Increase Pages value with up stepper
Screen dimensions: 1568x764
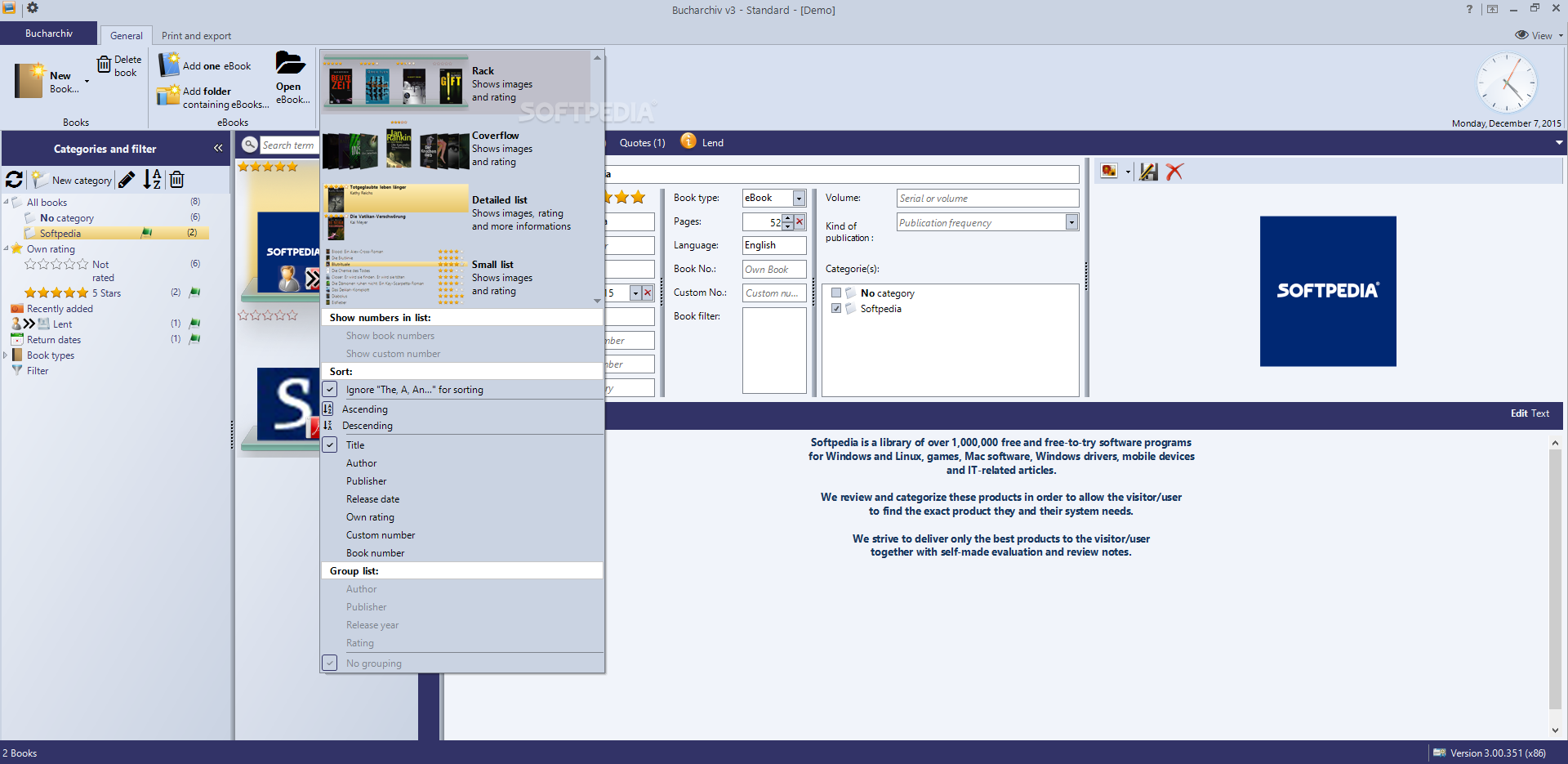[787, 217]
